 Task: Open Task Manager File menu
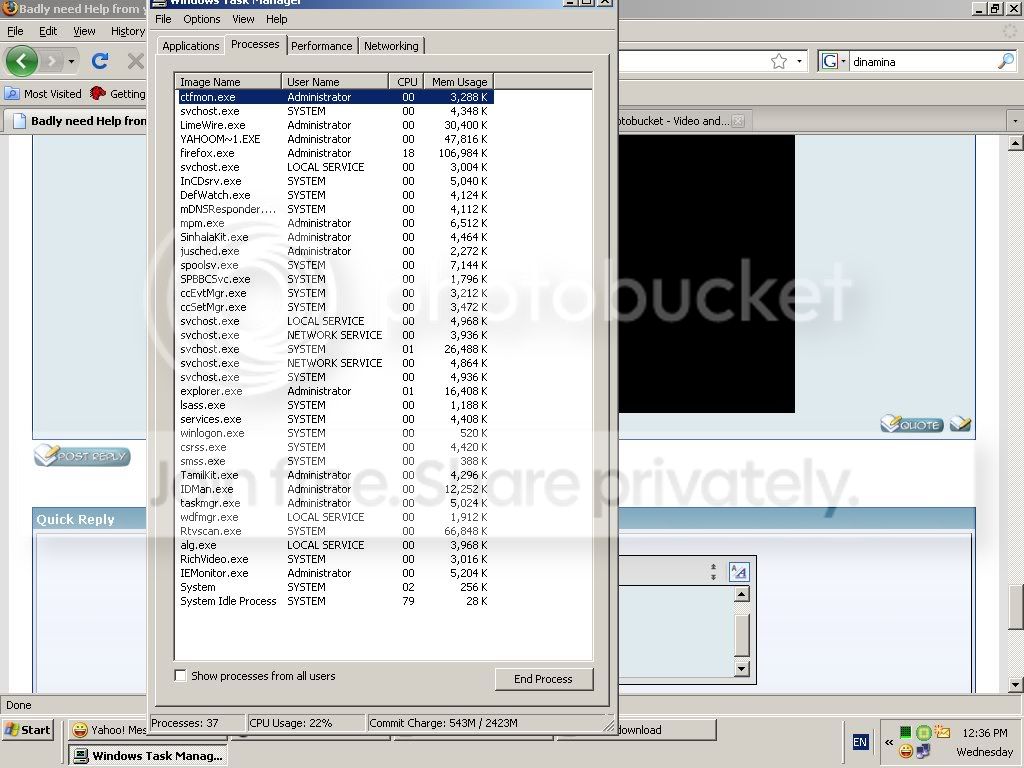pyautogui.click(x=163, y=19)
